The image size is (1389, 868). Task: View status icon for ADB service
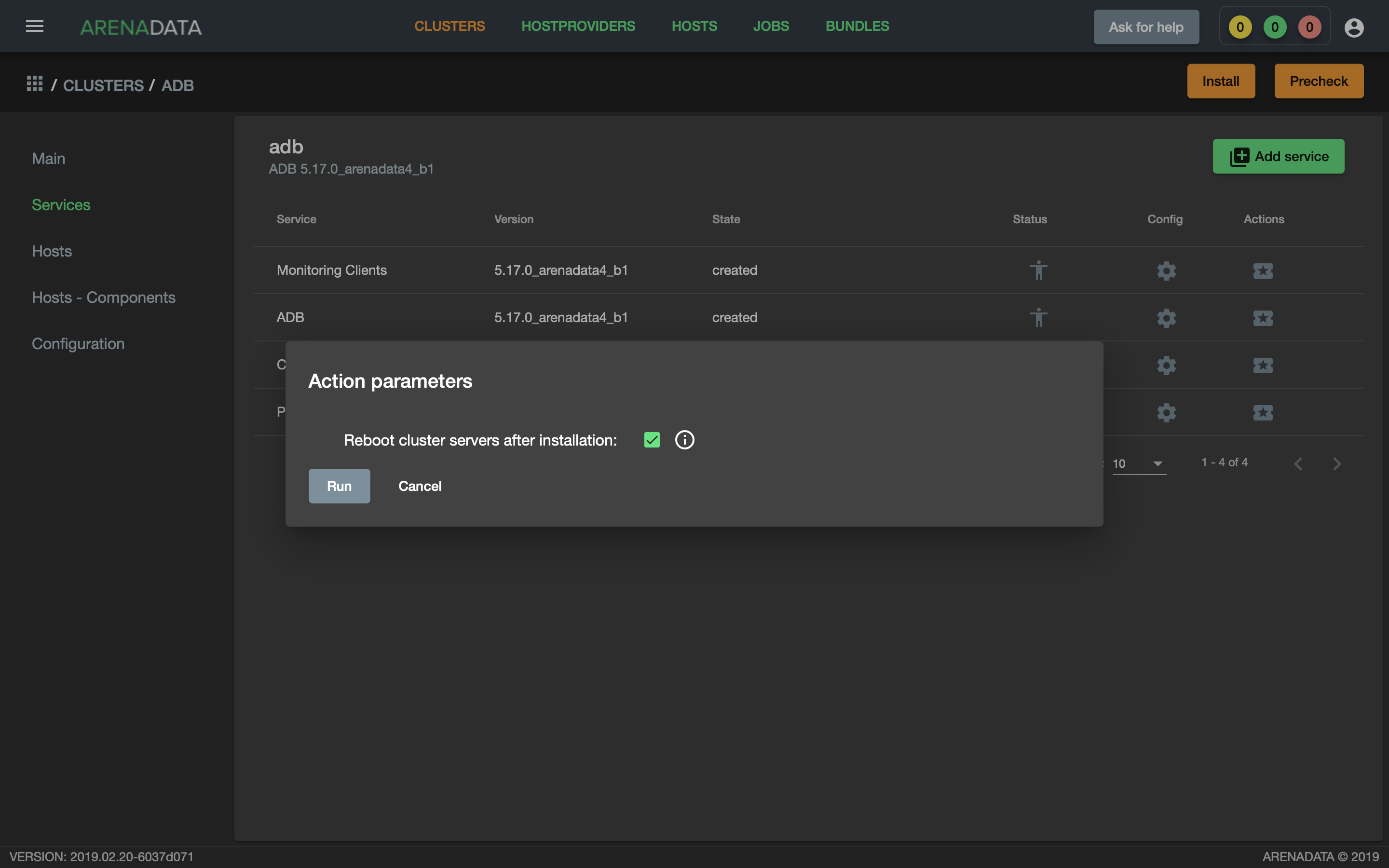pos(1038,317)
